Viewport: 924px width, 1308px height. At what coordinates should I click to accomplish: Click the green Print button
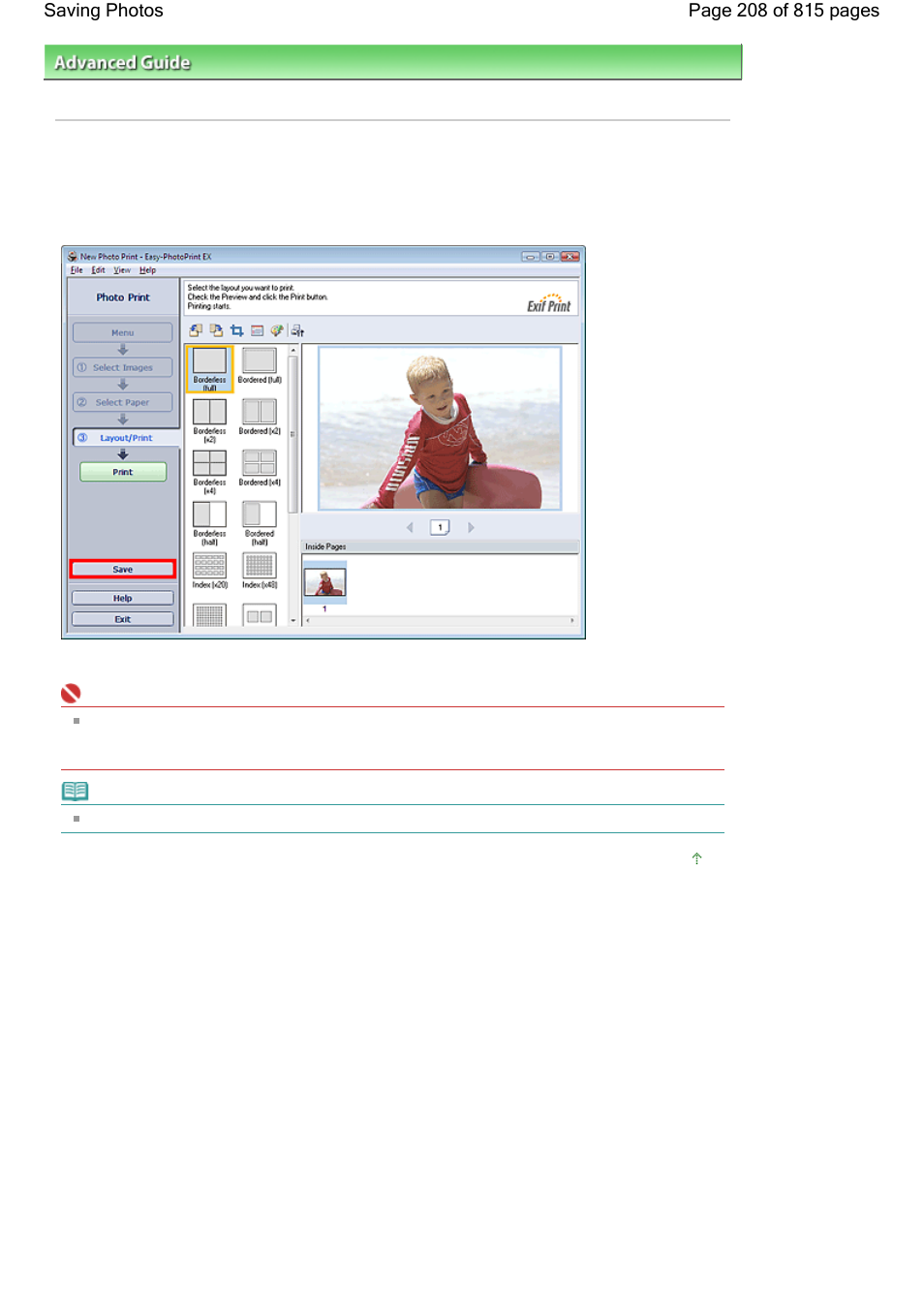[x=123, y=472]
